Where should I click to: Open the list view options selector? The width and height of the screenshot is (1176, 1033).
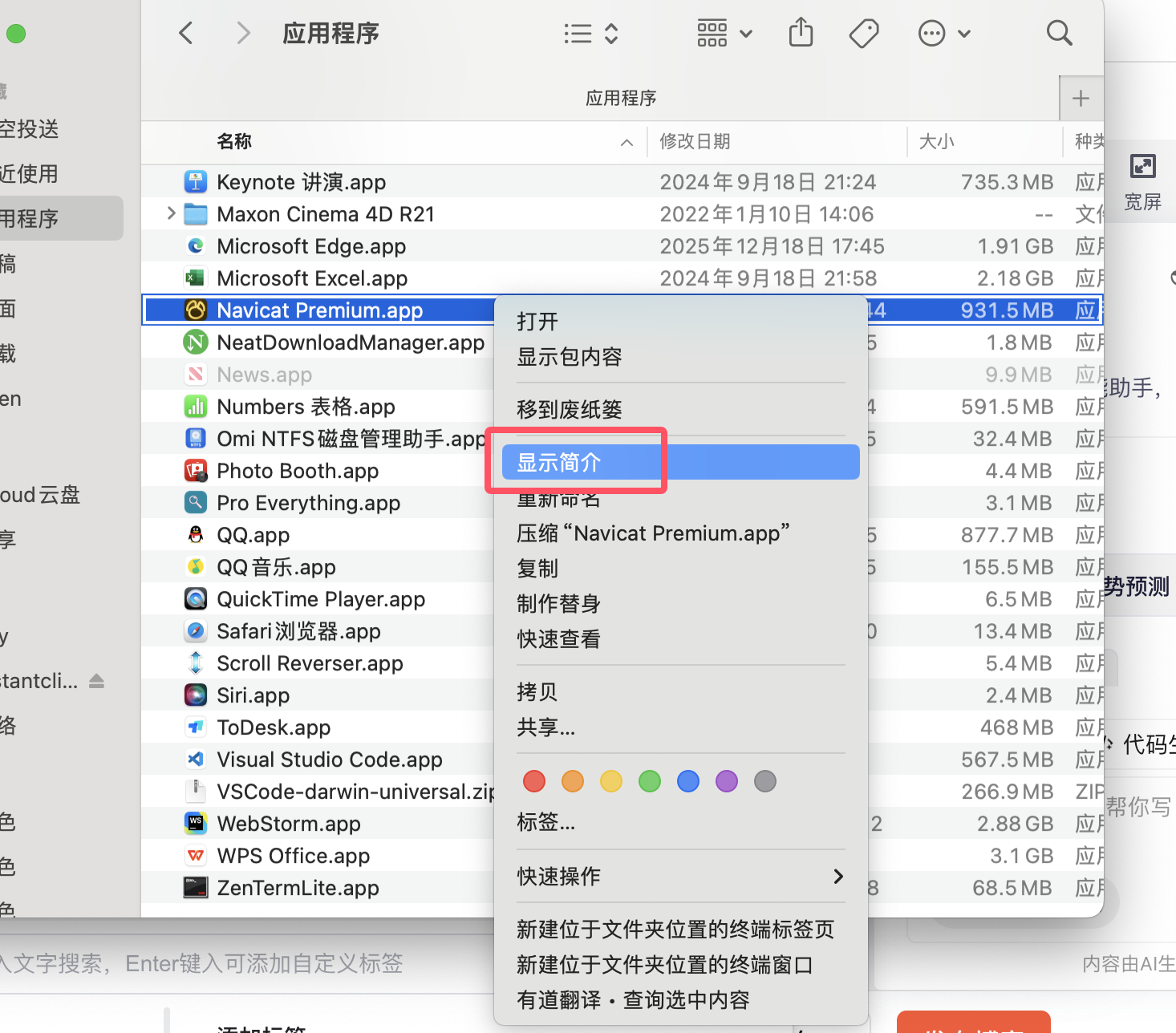[x=591, y=33]
